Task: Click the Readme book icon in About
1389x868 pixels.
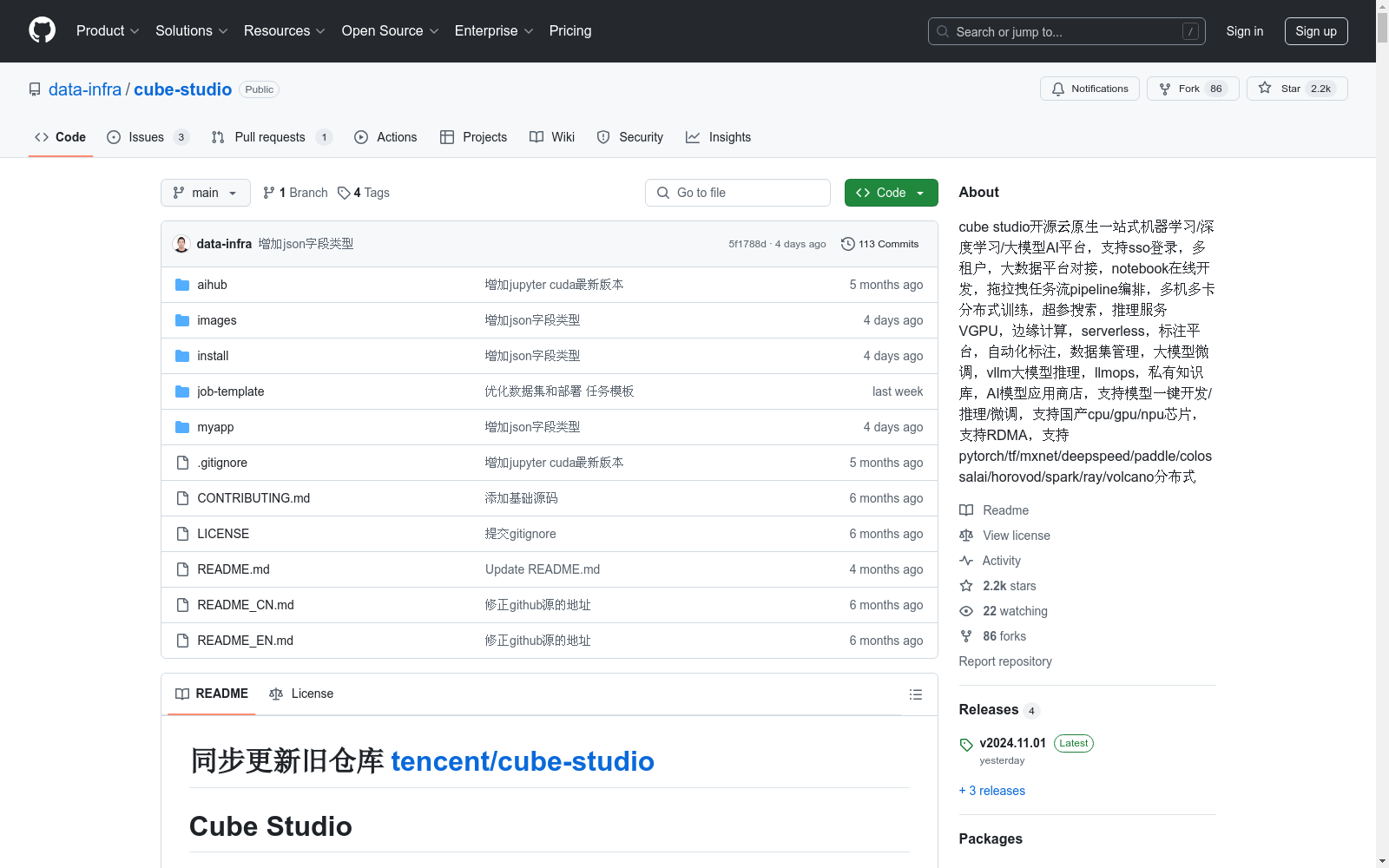Action: tap(966, 510)
